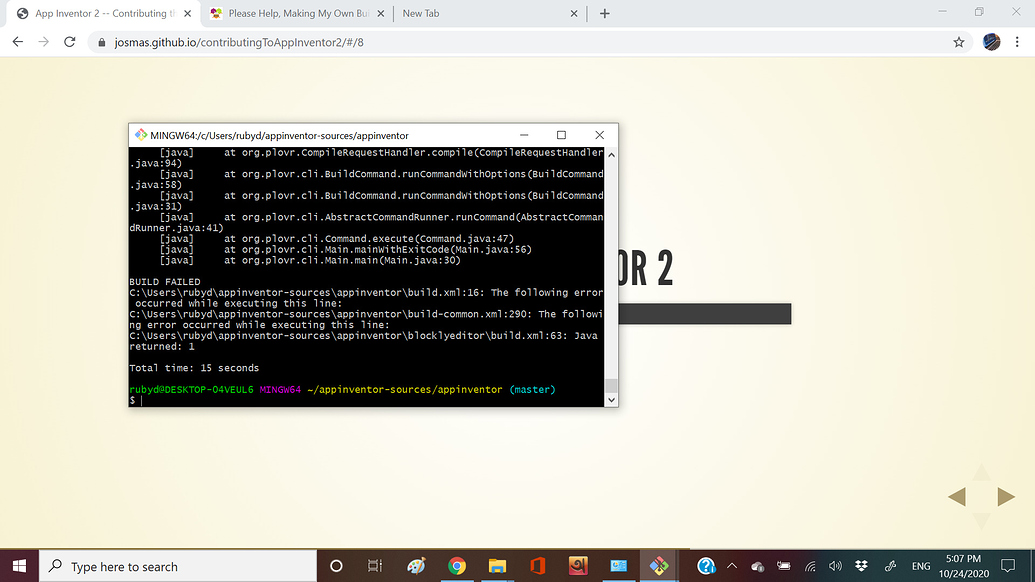Open Chrome profile avatar
The image size is (1035, 582).
coord(991,42)
